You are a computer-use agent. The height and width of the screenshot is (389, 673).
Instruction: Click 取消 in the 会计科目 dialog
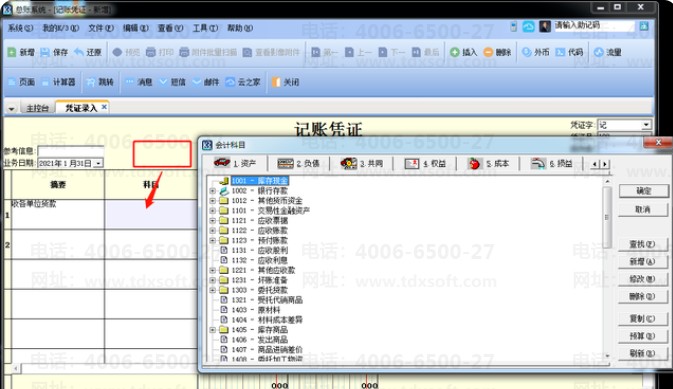[643, 210]
